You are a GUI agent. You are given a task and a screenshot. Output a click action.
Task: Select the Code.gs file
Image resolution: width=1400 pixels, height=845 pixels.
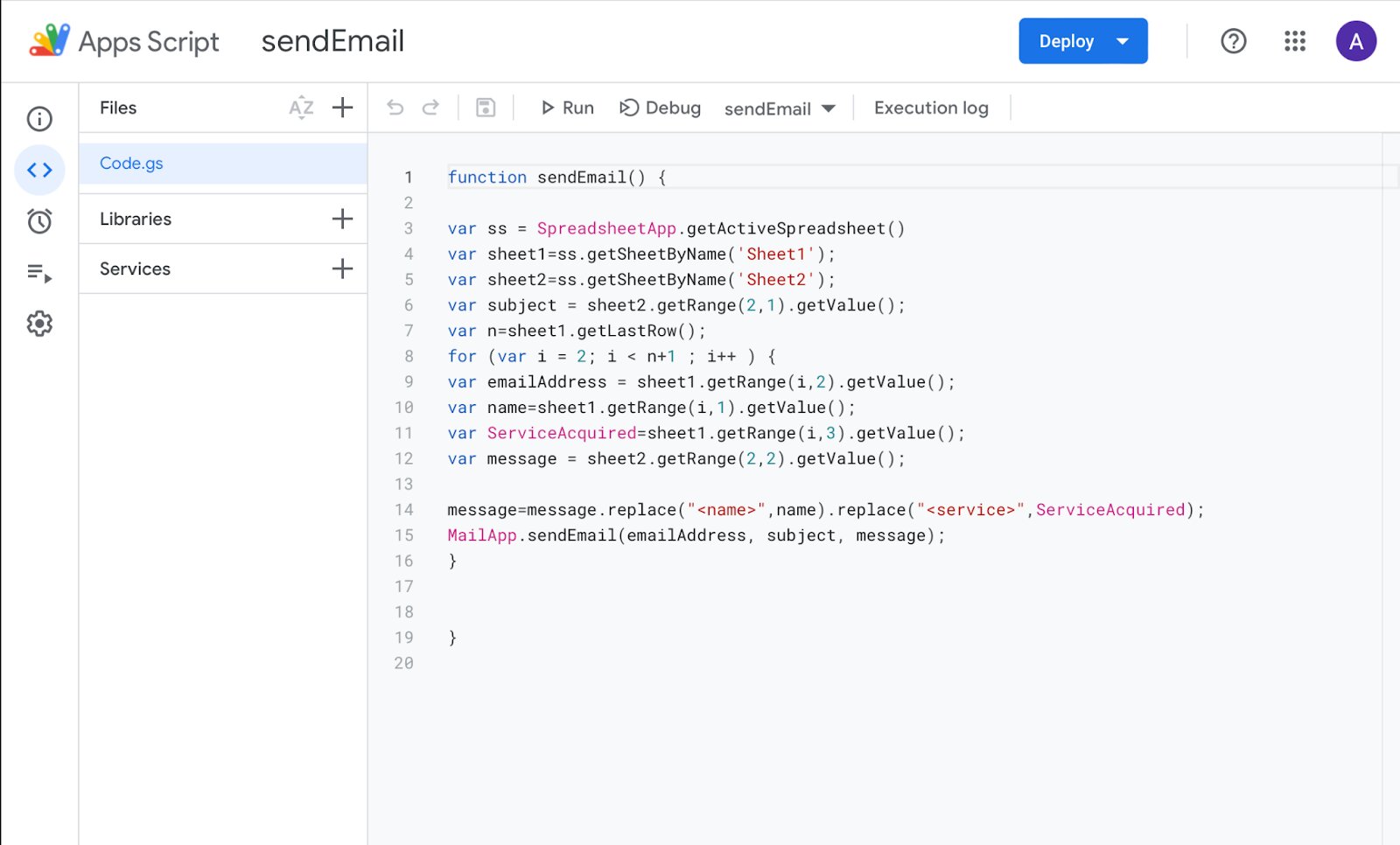pos(131,164)
